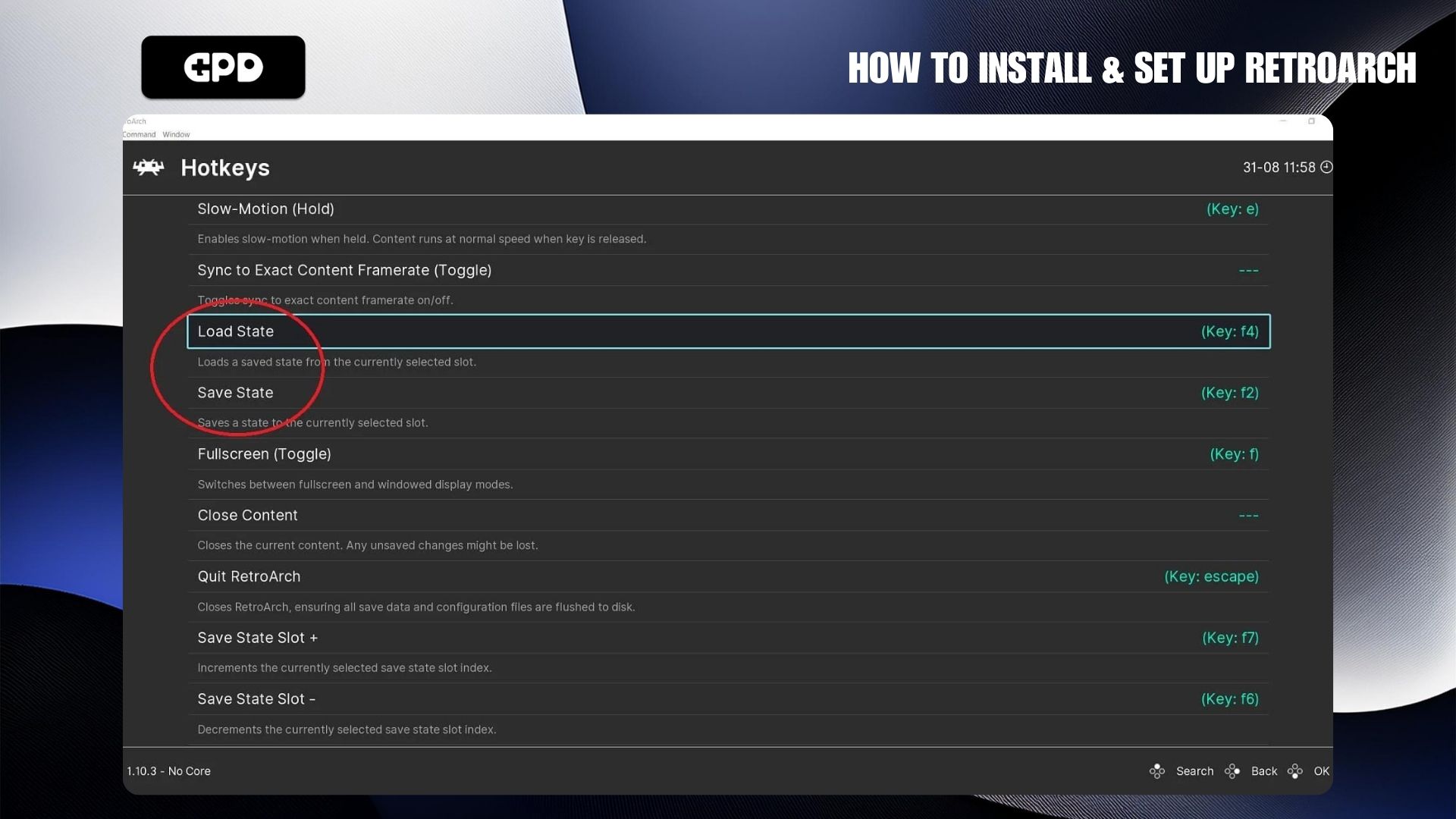Select the Quit RetroArch hotkey entry
Viewport: 1456px width, 819px height.
tap(249, 577)
